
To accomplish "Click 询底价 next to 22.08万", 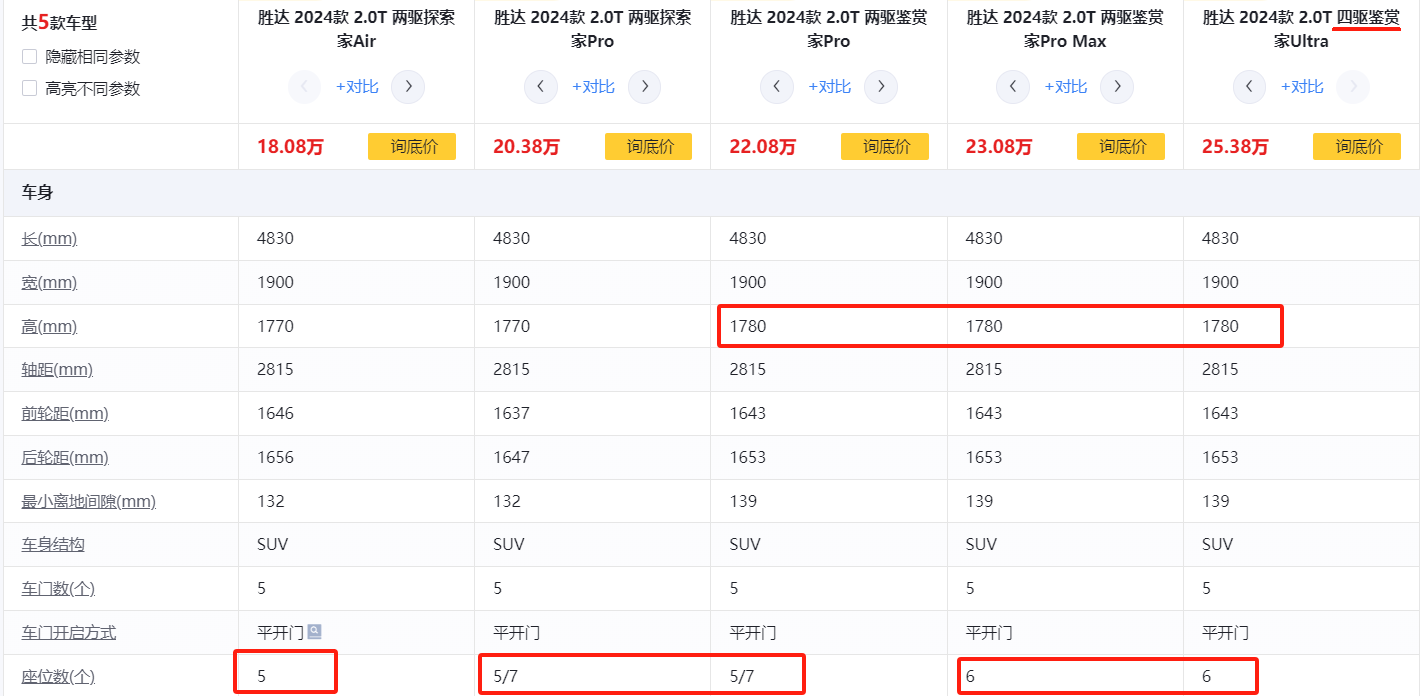I will [x=885, y=147].
